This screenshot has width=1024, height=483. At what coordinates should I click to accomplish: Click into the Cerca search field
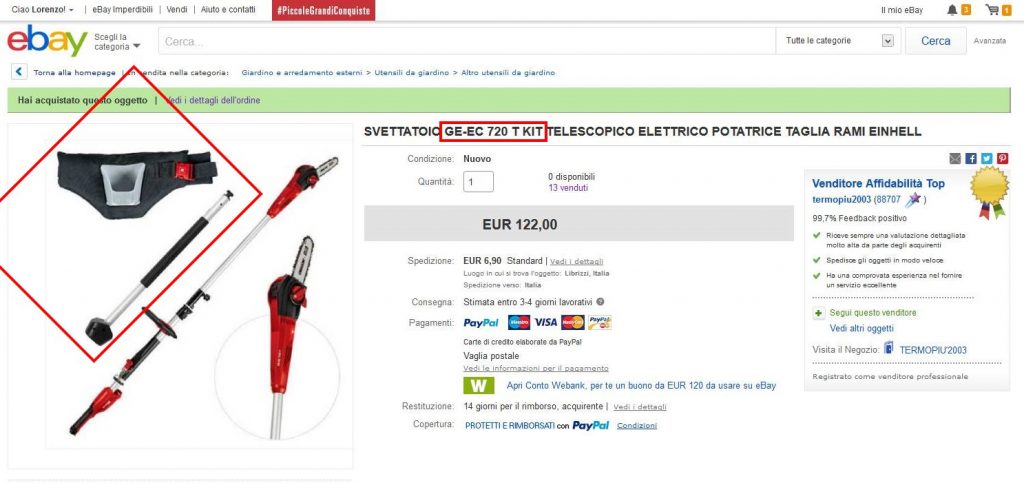point(466,41)
